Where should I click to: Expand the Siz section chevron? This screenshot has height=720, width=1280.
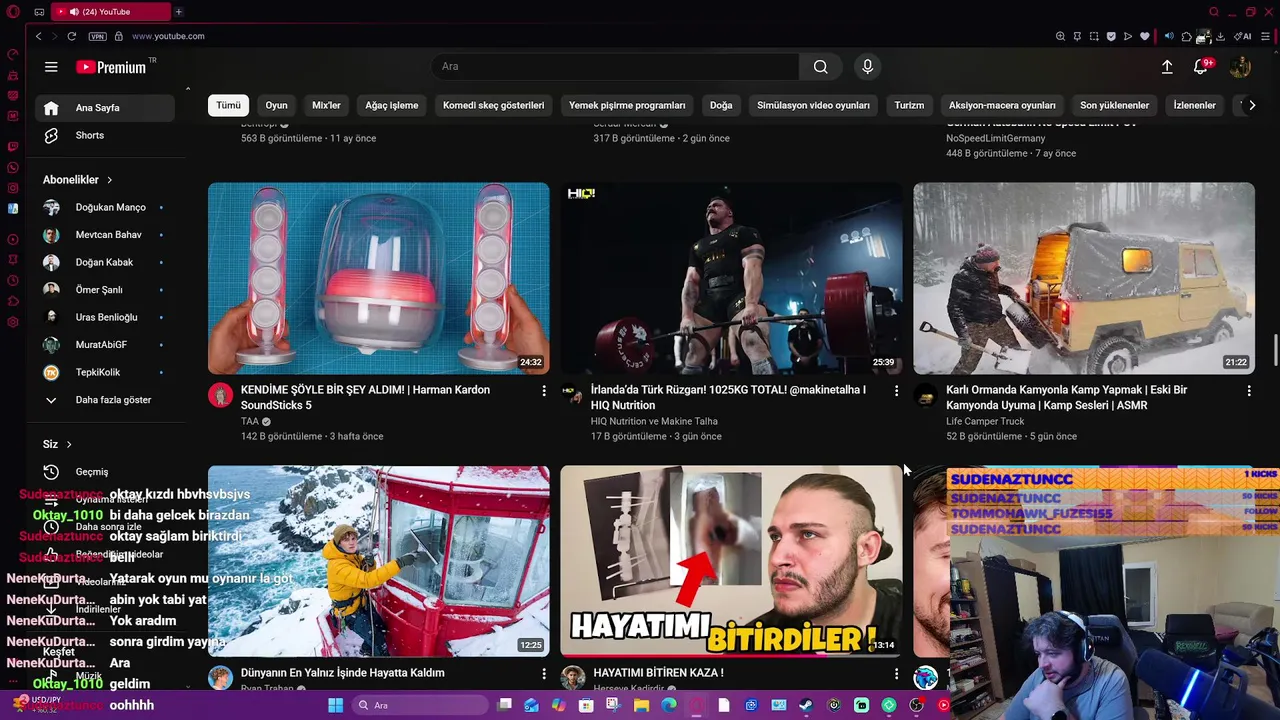click(x=69, y=444)
